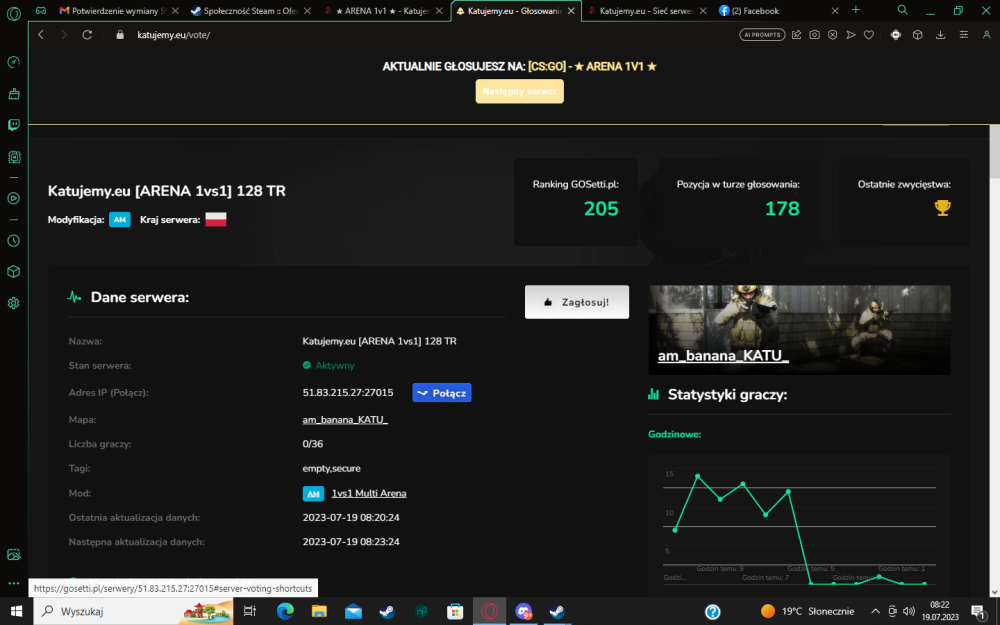Click the address bar URL katujemy.eu/vote/

coord(173,35)
